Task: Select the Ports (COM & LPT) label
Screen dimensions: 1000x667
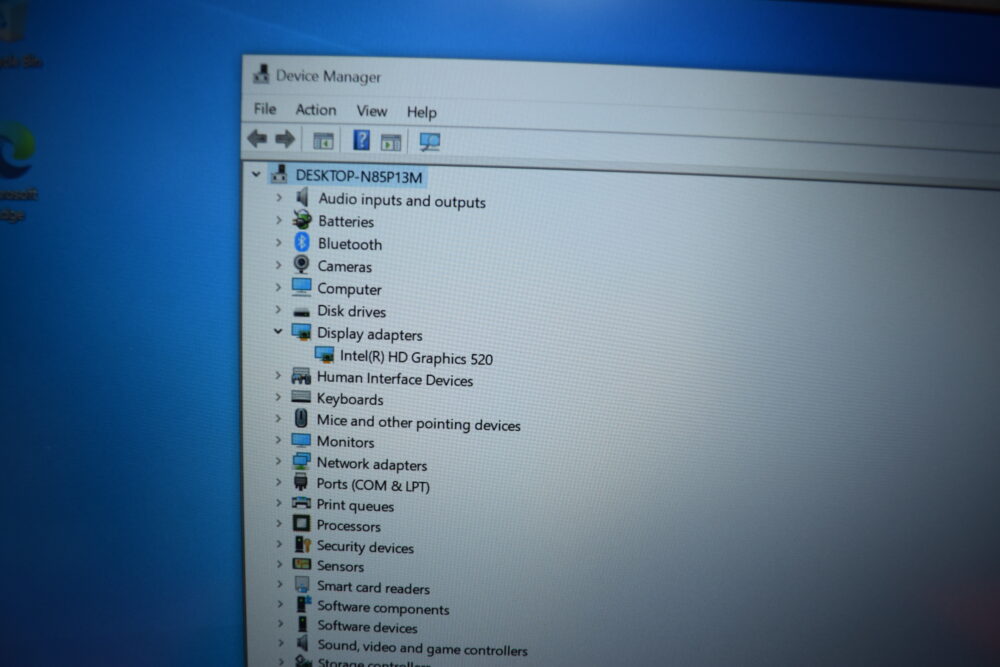Action: click(373, 485)
